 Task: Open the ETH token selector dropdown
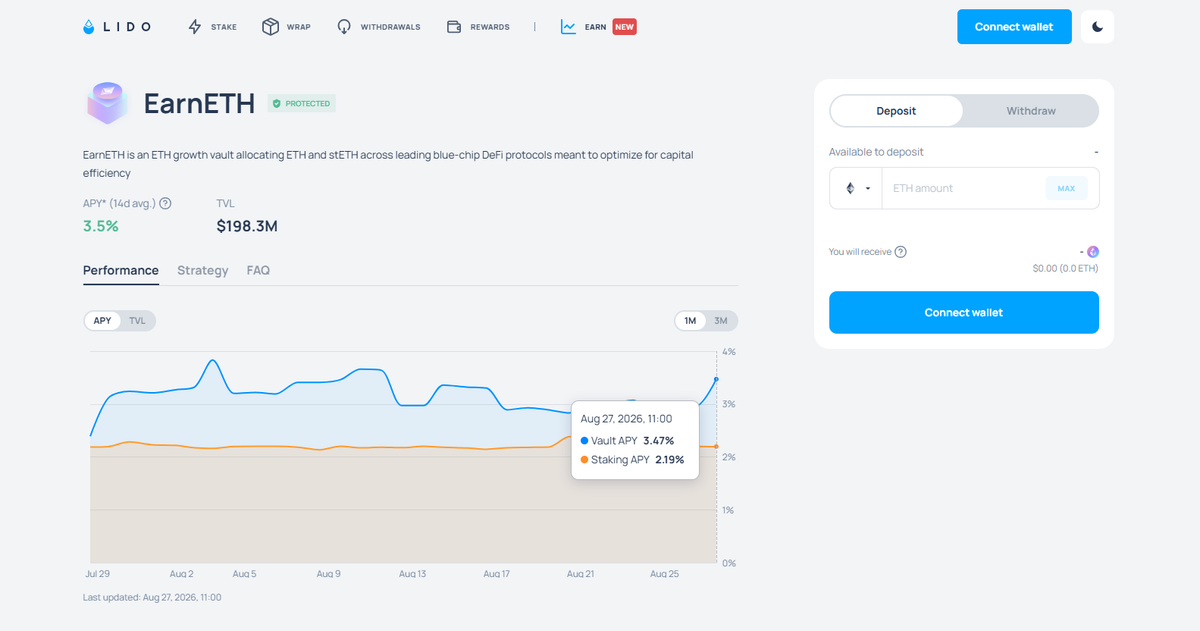[x=856, y=188]
